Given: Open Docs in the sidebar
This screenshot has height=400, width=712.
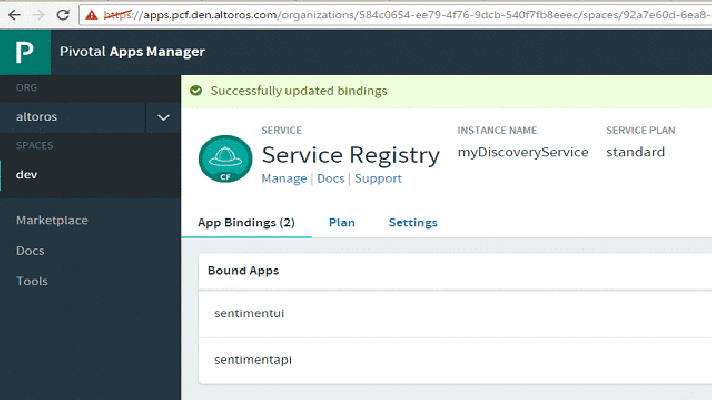Looking at the screenshot, I should (x=30, y=251).
